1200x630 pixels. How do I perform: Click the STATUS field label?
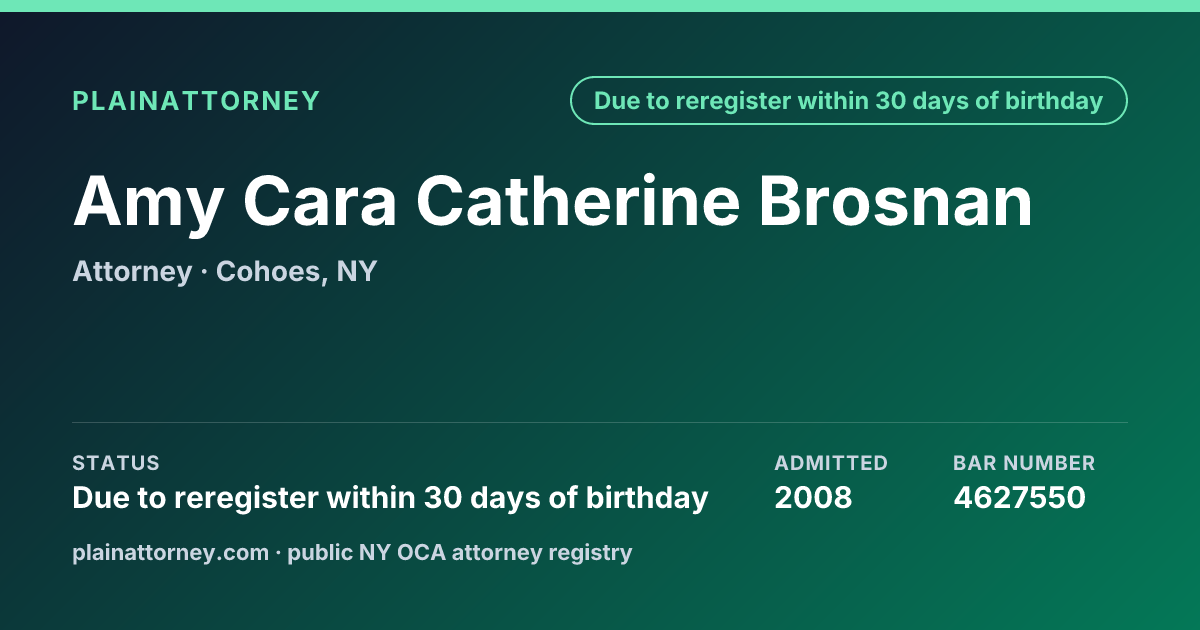coord(116,463)
